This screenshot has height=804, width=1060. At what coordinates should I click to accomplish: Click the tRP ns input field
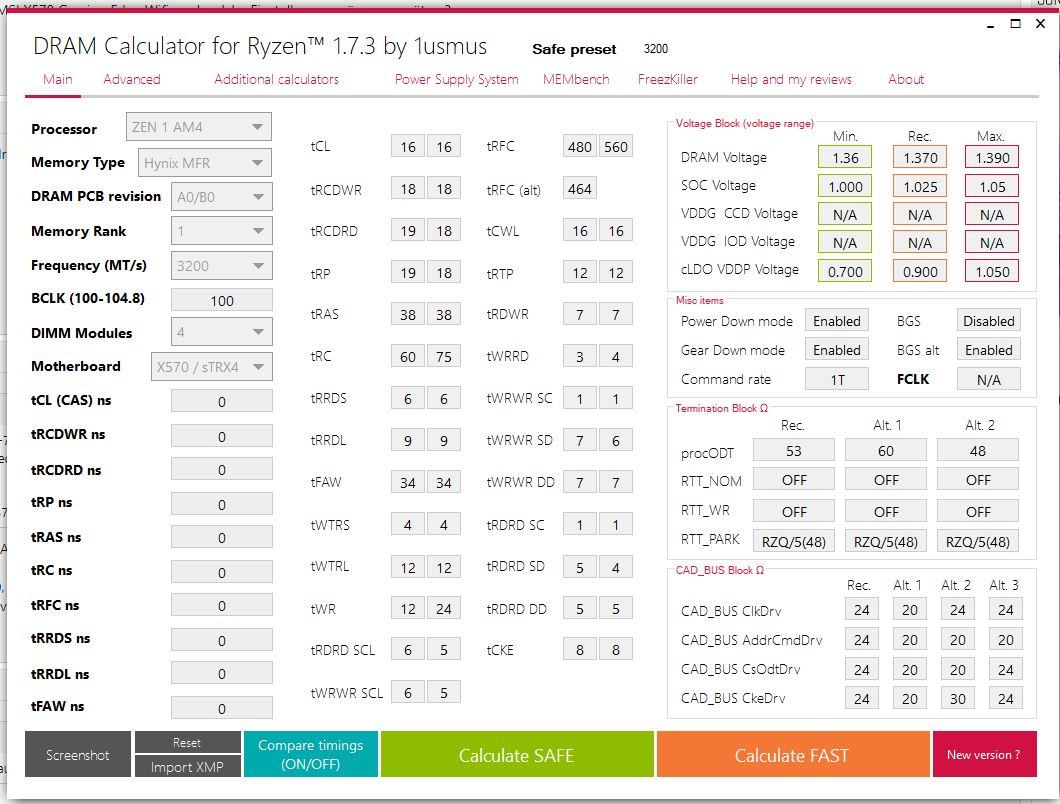[222, 504]
